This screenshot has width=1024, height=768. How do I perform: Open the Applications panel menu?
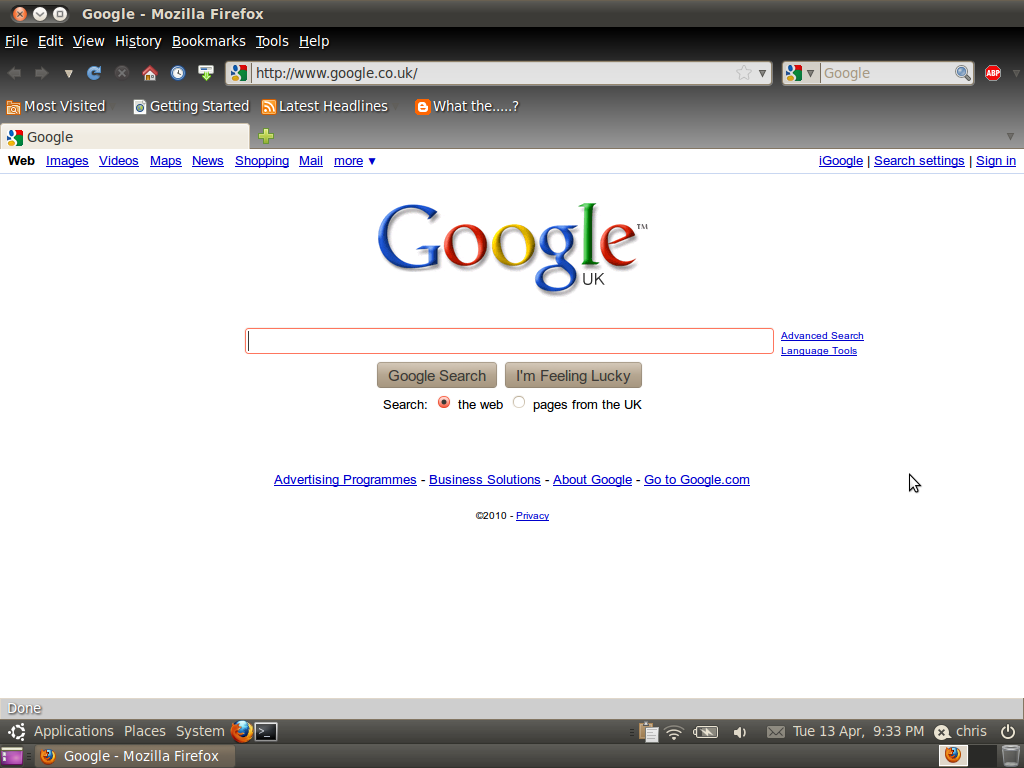[x=74, y=731]
